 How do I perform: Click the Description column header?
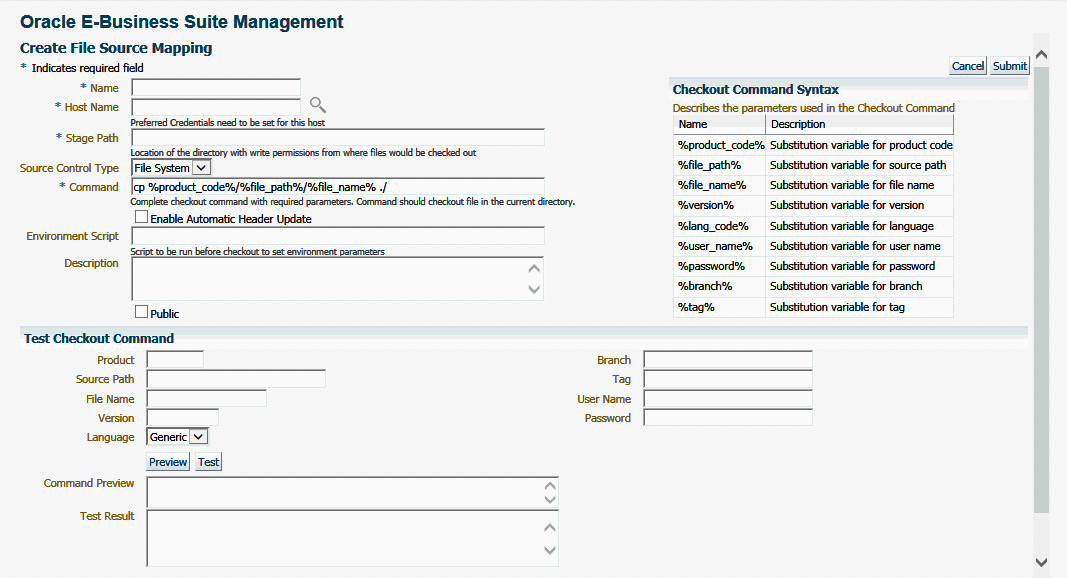coord(859,124)
